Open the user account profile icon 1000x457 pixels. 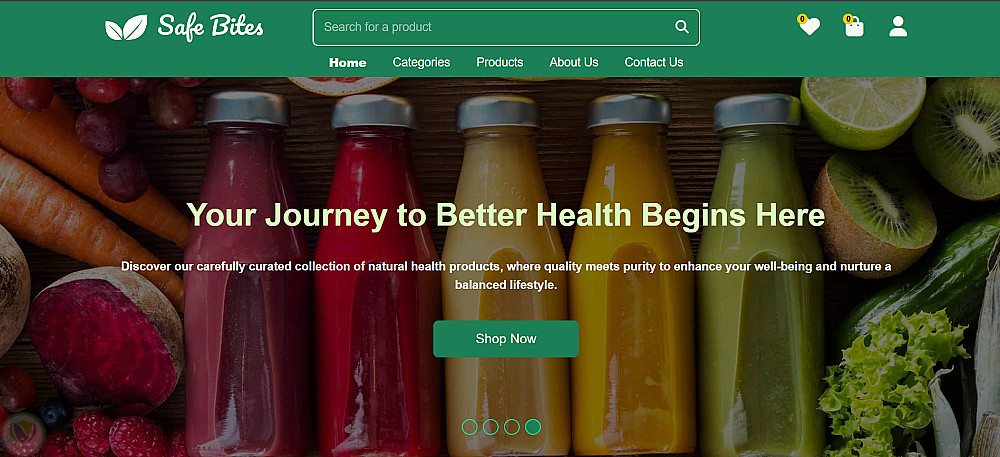pos(898,26)
